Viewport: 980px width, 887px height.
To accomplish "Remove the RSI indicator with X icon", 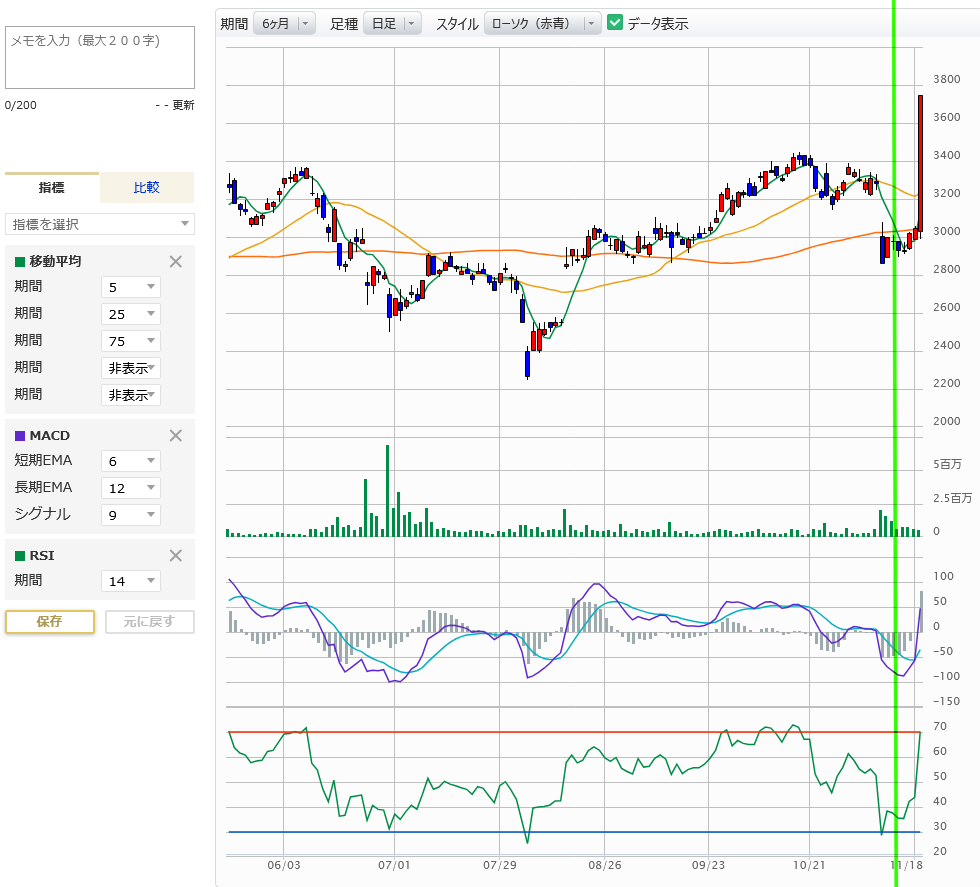I will [175, 556].
